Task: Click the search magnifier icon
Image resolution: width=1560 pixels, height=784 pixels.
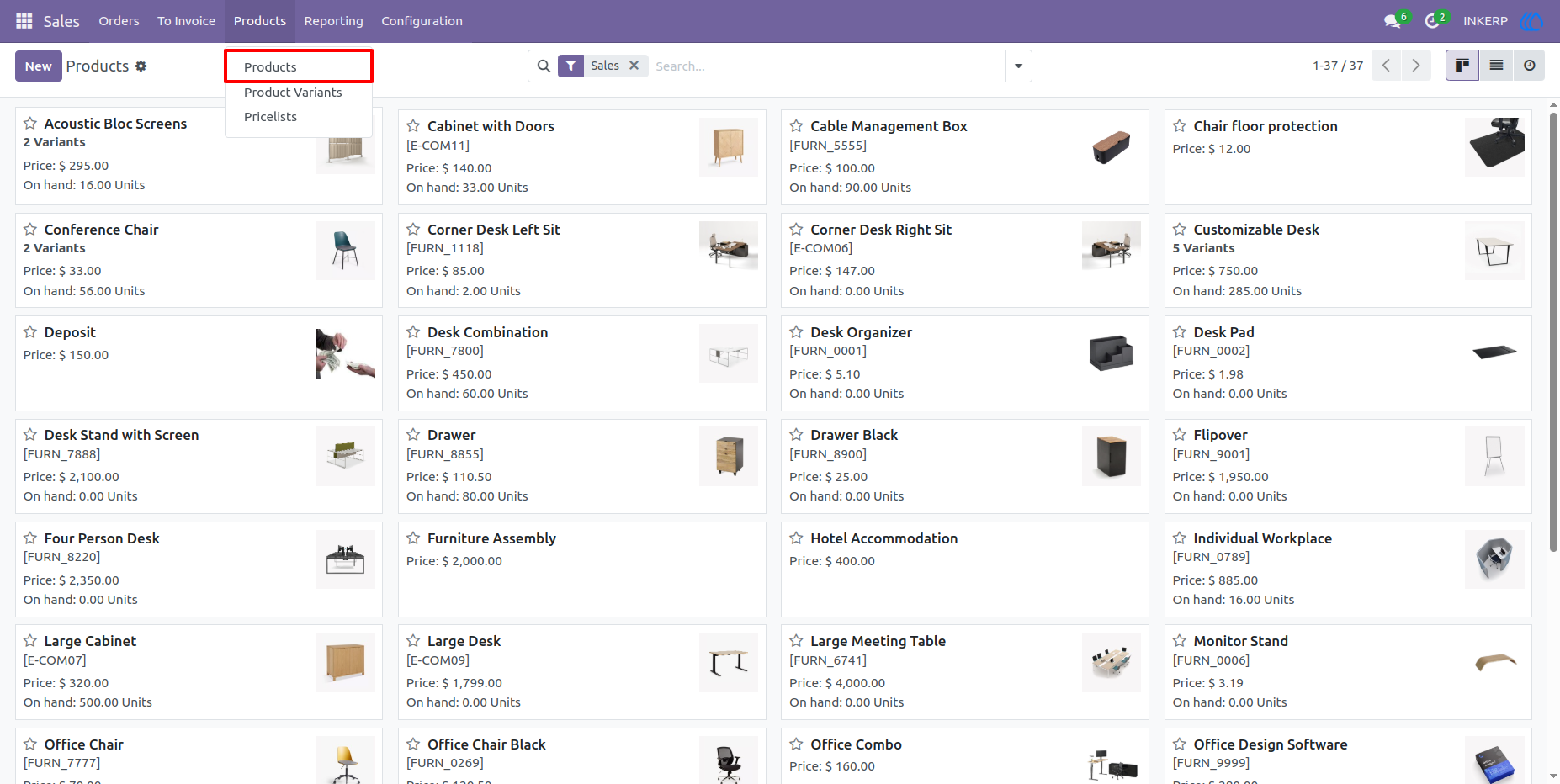Action: click(x=544, y=66)
